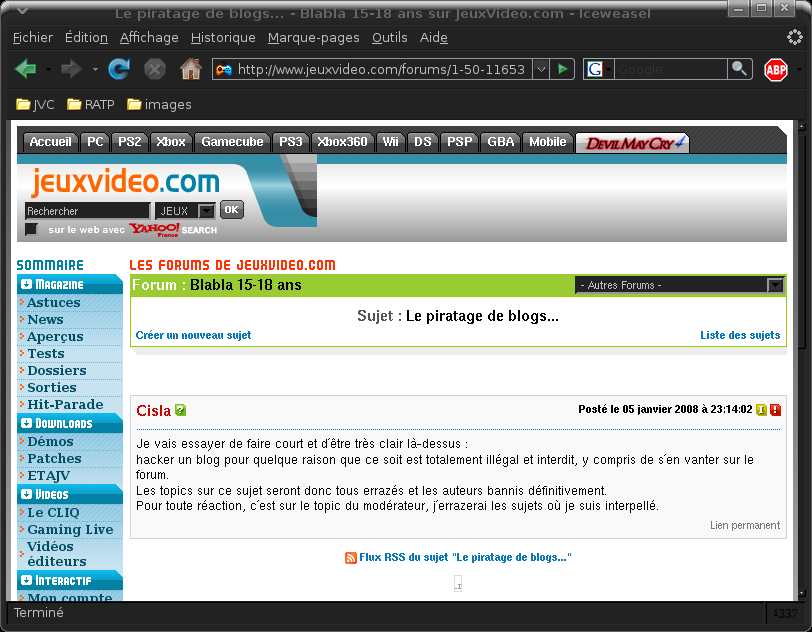
Task: Click the vertical scrollbar down arrow
Action: [x=802, y=594]
